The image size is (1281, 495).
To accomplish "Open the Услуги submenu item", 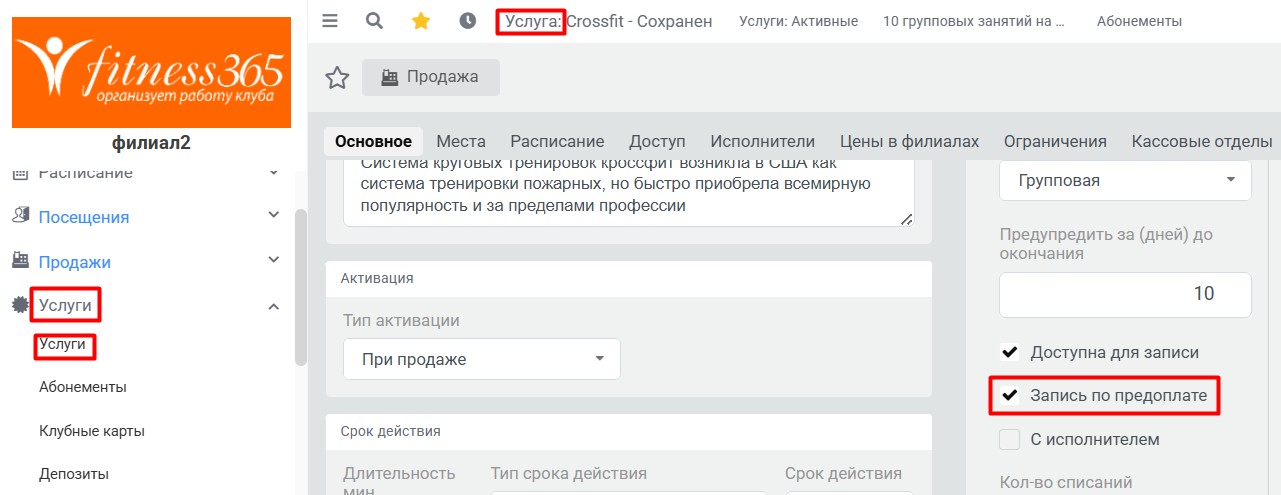I will click(x=62, y=345).
